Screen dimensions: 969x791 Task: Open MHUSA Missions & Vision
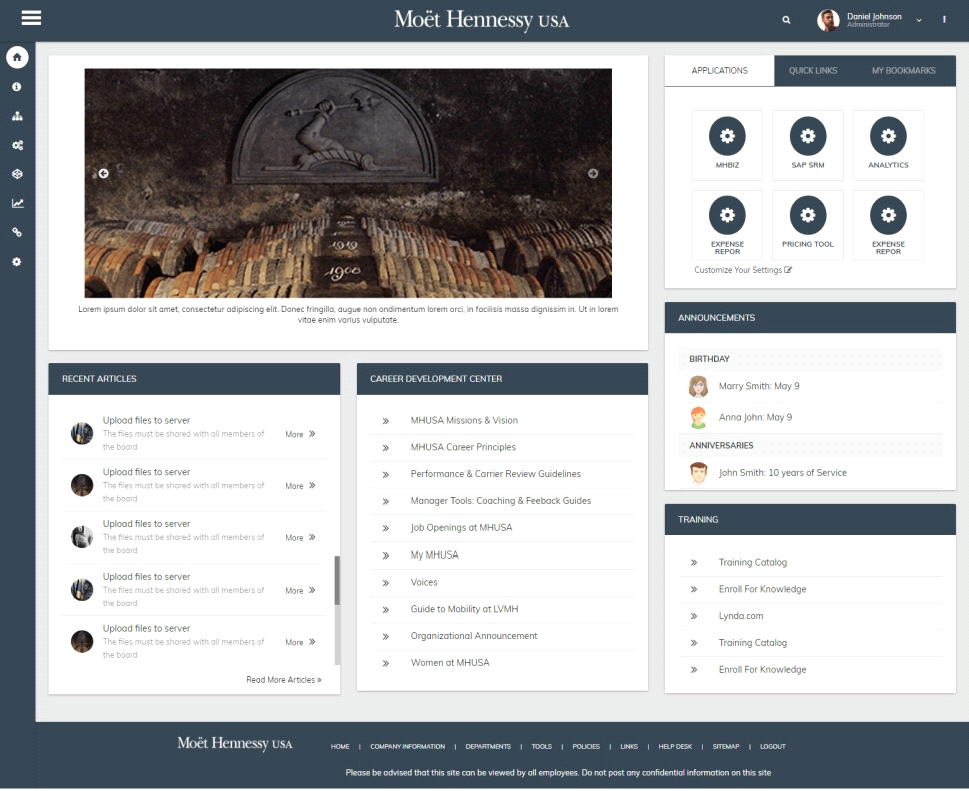coord(464,420)
